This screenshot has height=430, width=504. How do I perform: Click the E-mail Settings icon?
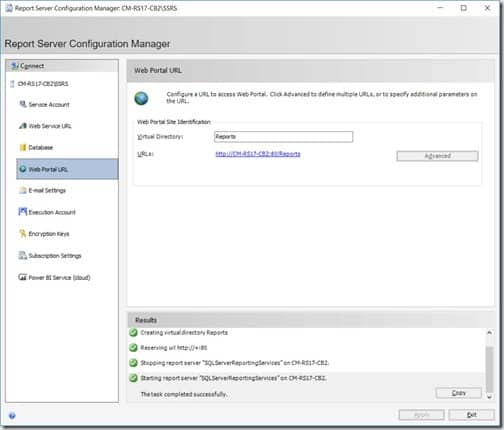tap(23, 190)
